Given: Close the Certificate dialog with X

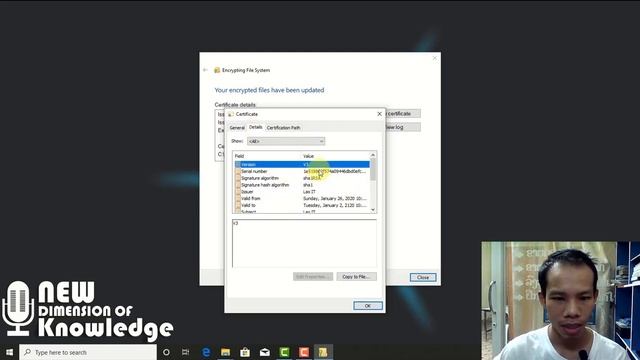Looking at the screenshot, I should 379,114.
